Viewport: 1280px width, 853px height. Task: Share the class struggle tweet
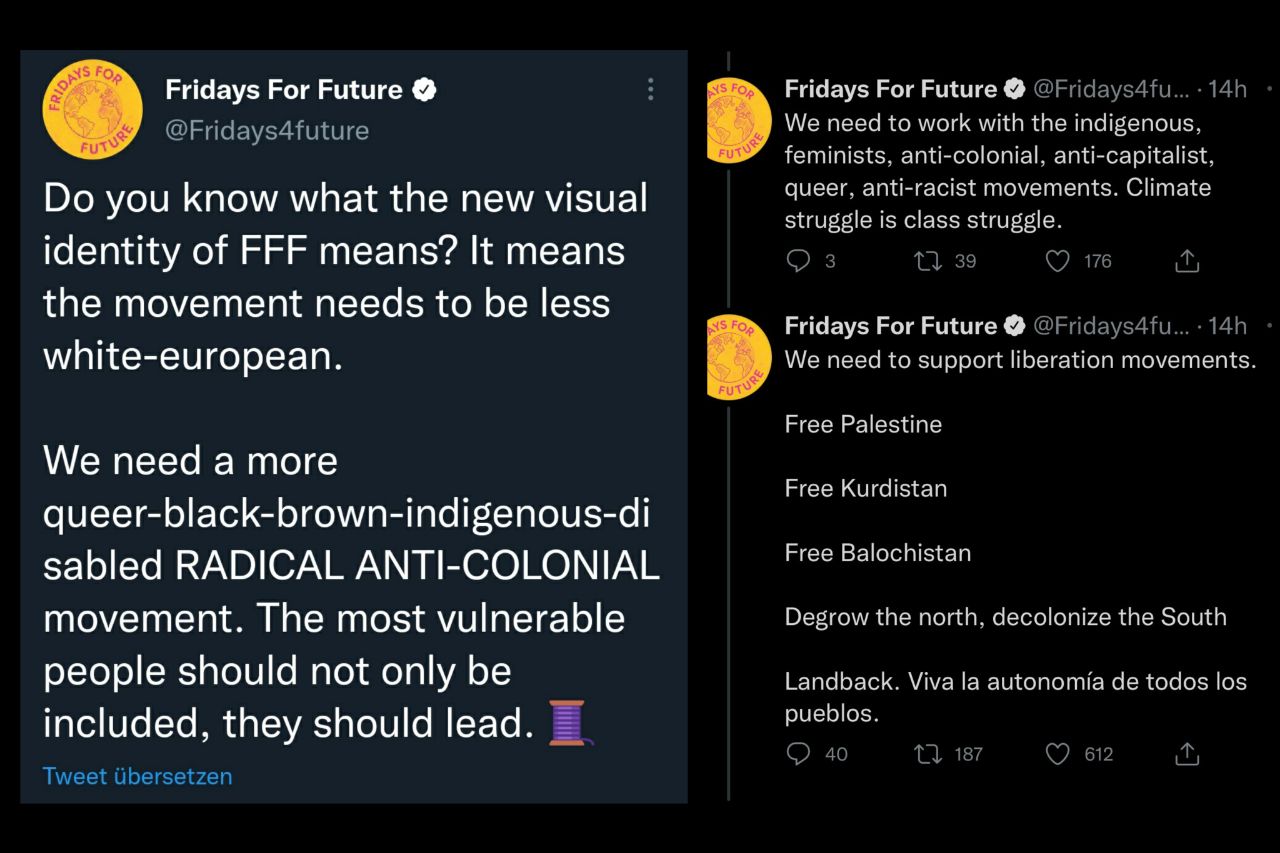click(1186, 261)
